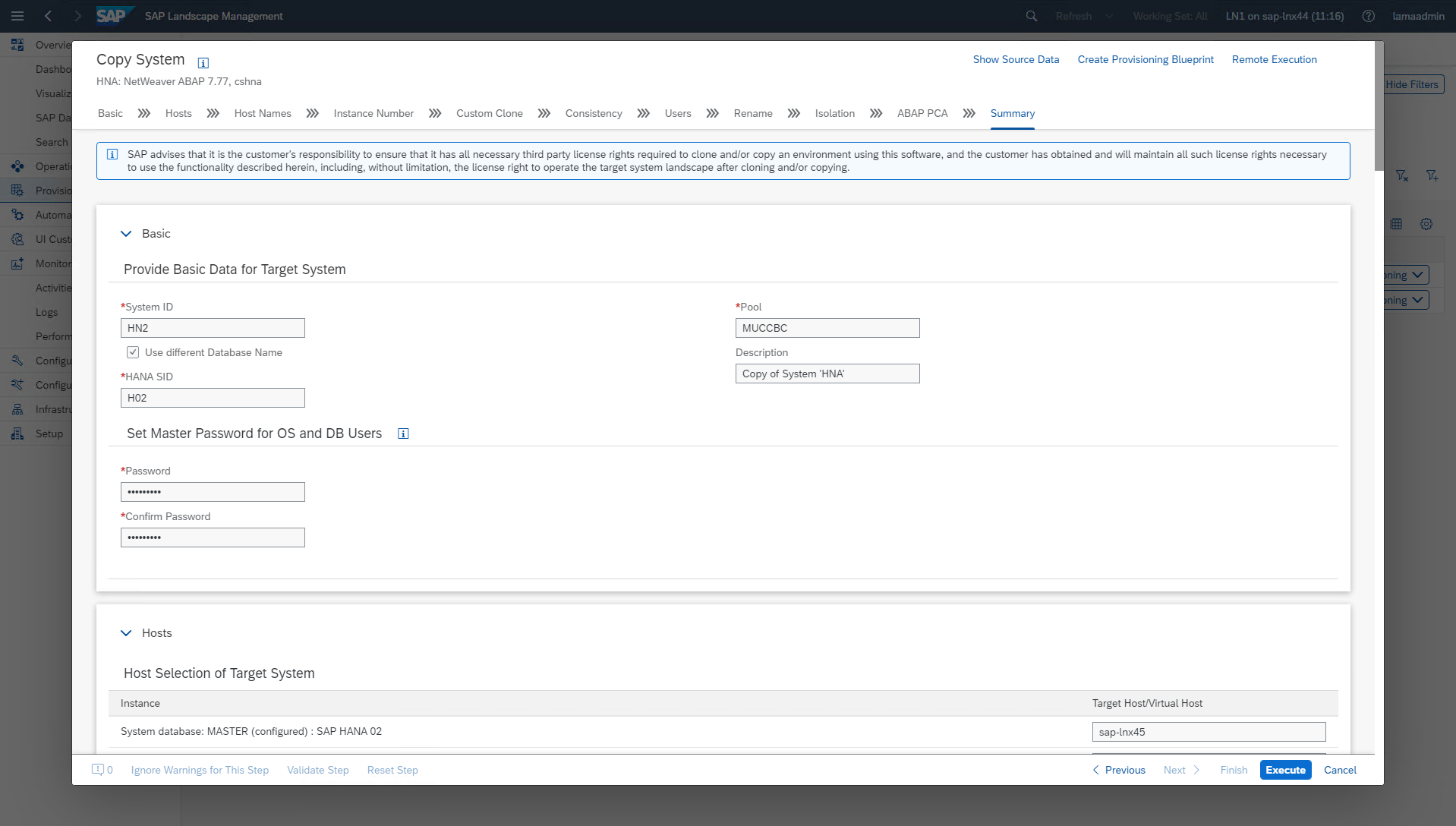Click the Execute button
Image resolution: width=1456 pixels, height=826 pixels.
point(1286,770)
